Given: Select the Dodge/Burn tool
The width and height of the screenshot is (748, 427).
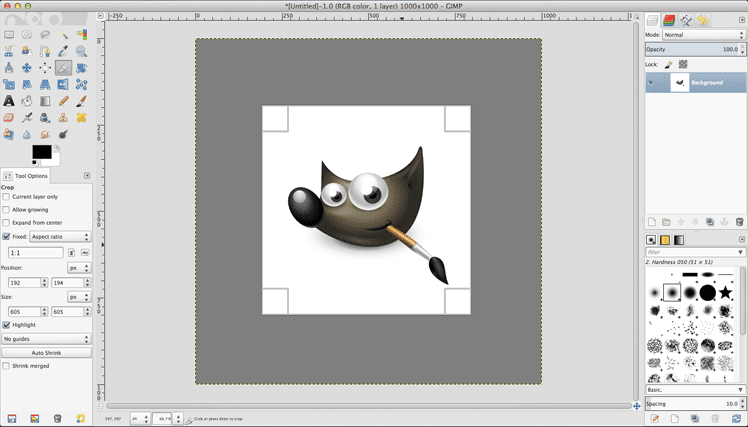Looking at the screenshot, I should click(x=63, y=135).
